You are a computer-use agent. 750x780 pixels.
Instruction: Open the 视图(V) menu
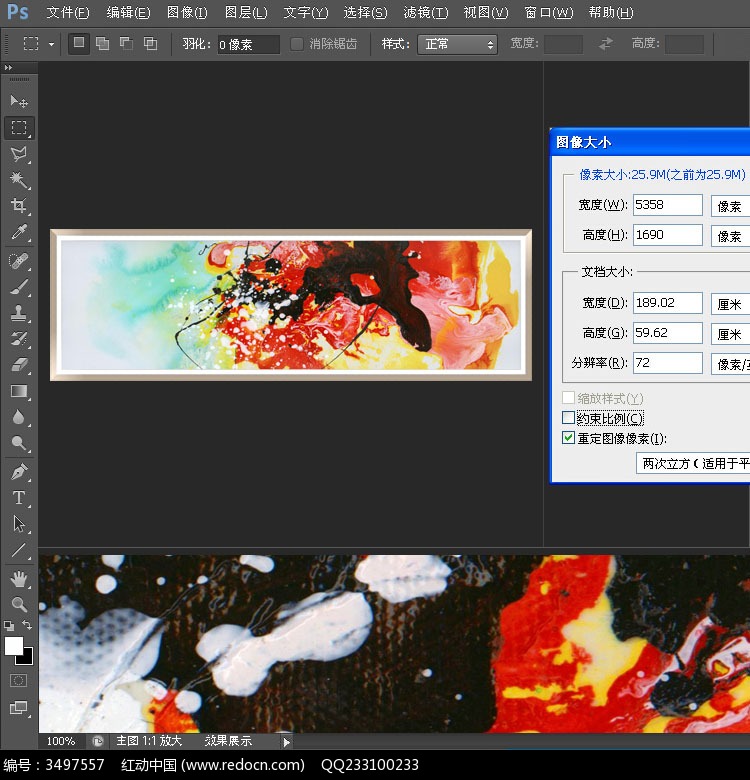485,12
